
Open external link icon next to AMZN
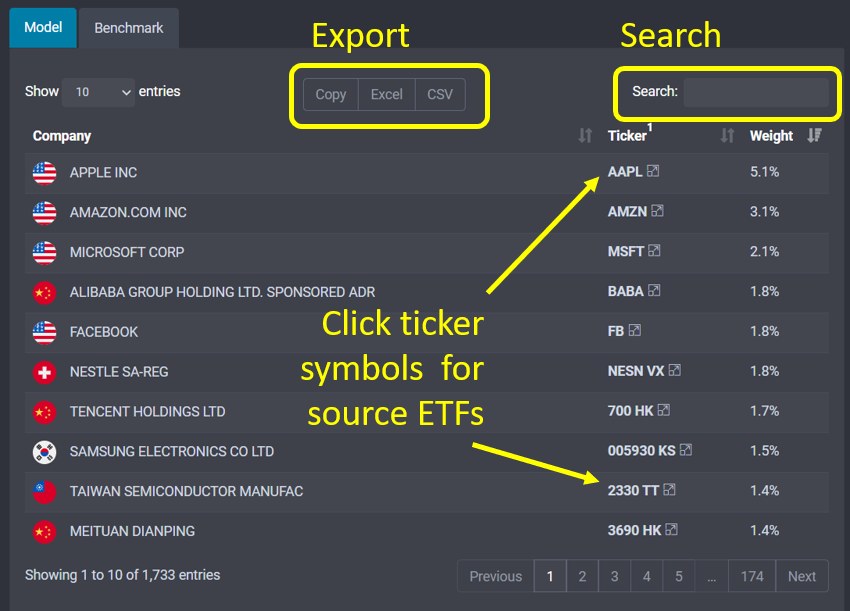658,210
